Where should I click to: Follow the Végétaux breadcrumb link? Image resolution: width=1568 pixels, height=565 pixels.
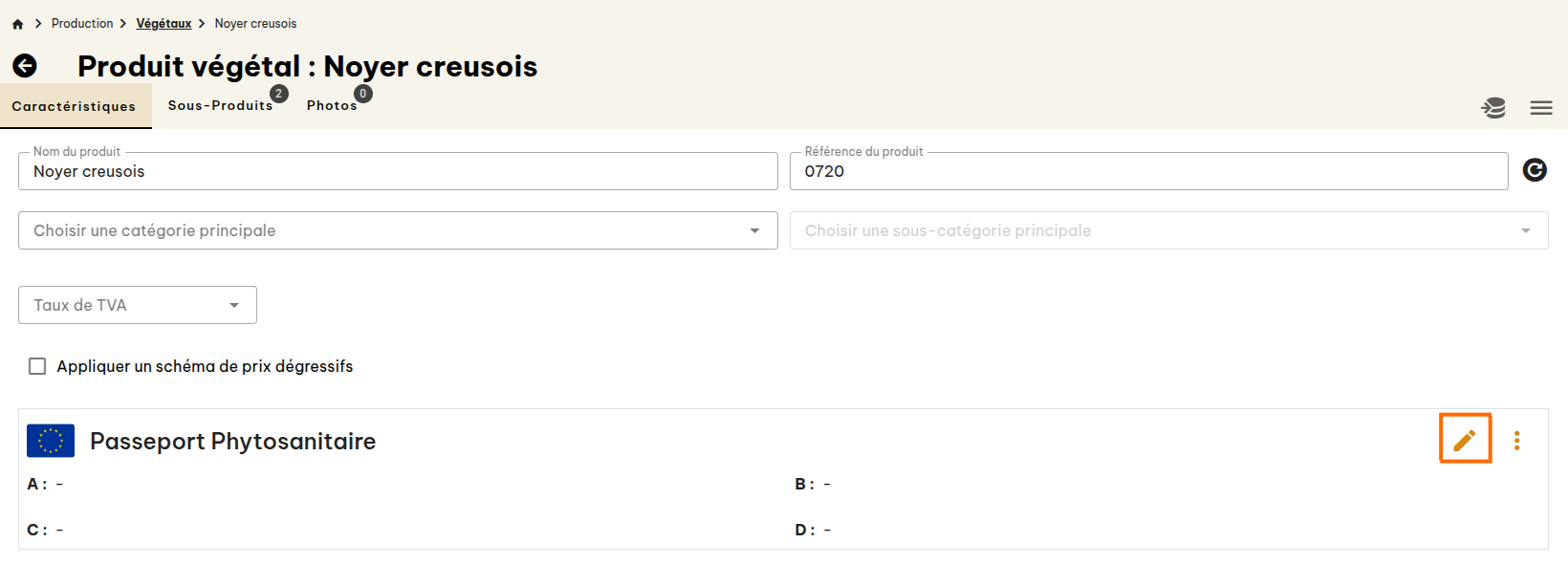(x=163, y=24)
